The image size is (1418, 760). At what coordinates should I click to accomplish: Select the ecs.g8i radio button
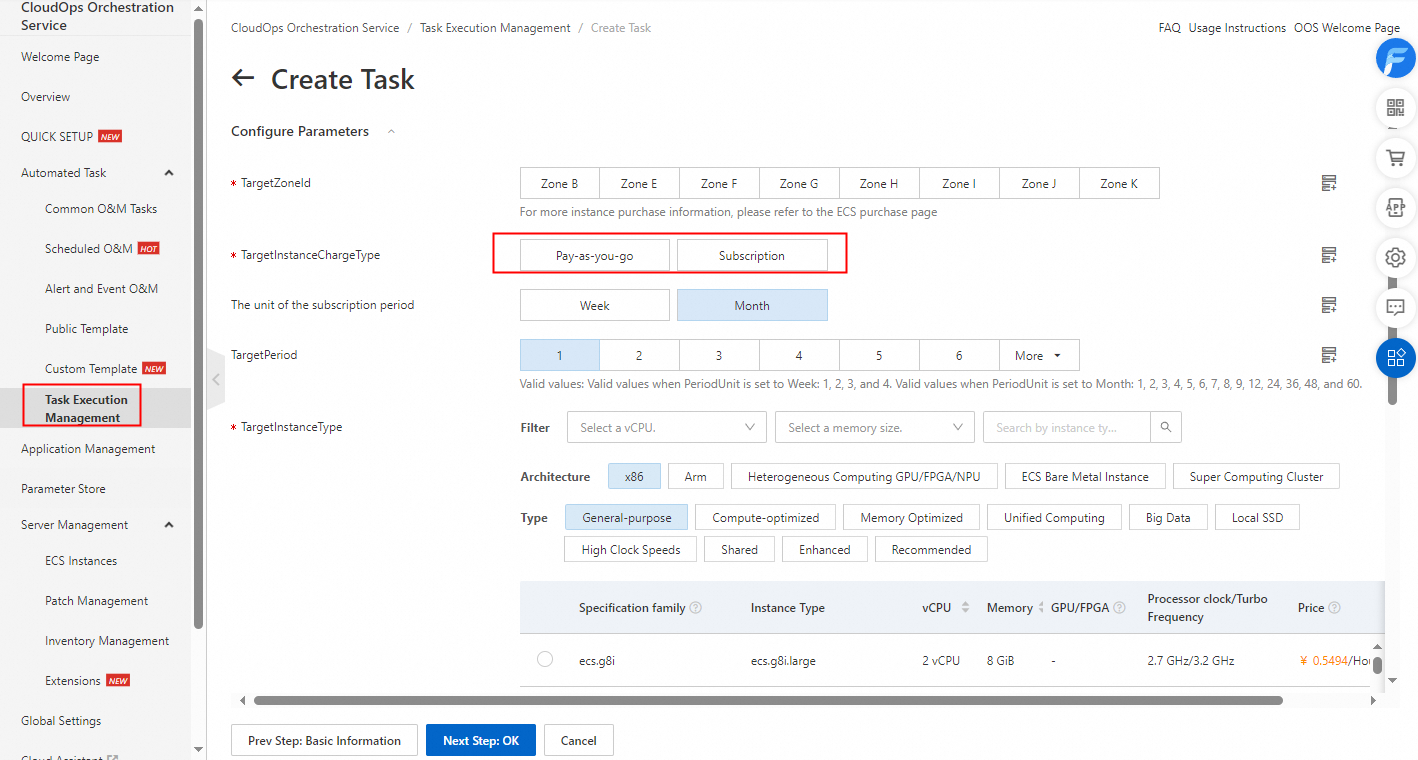coord(545,659)
